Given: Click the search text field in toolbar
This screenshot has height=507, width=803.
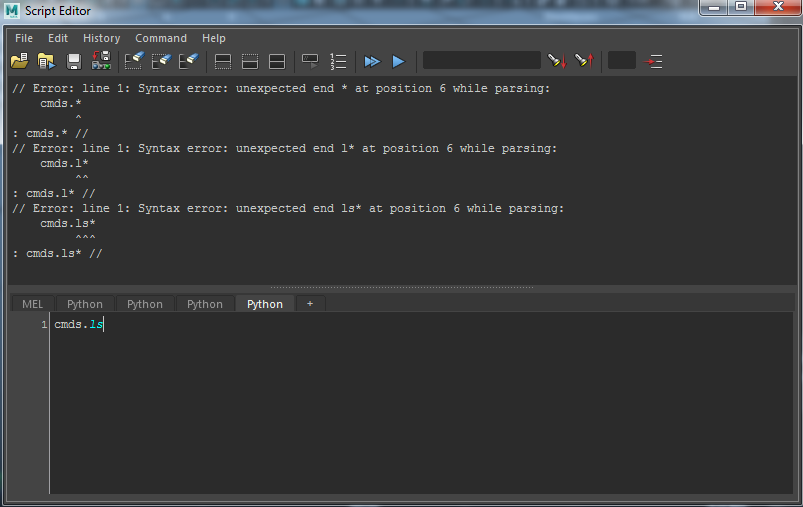Looking at the screenshot, I should [481, 60].
